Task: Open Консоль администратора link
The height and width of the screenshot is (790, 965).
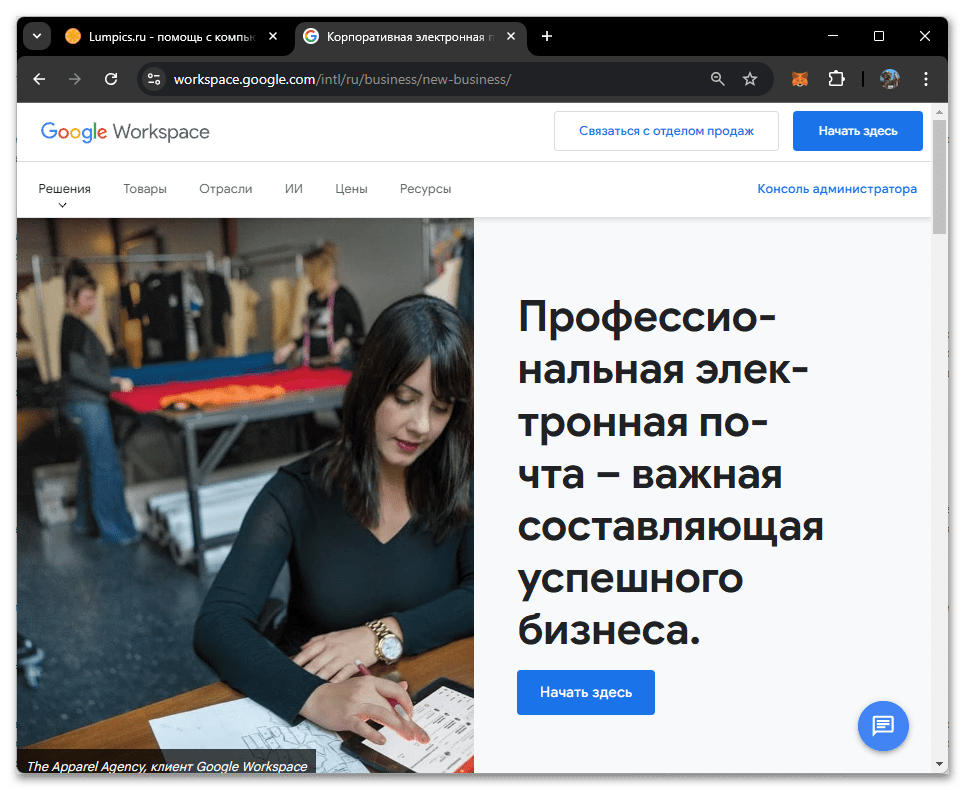Action: 836,189
